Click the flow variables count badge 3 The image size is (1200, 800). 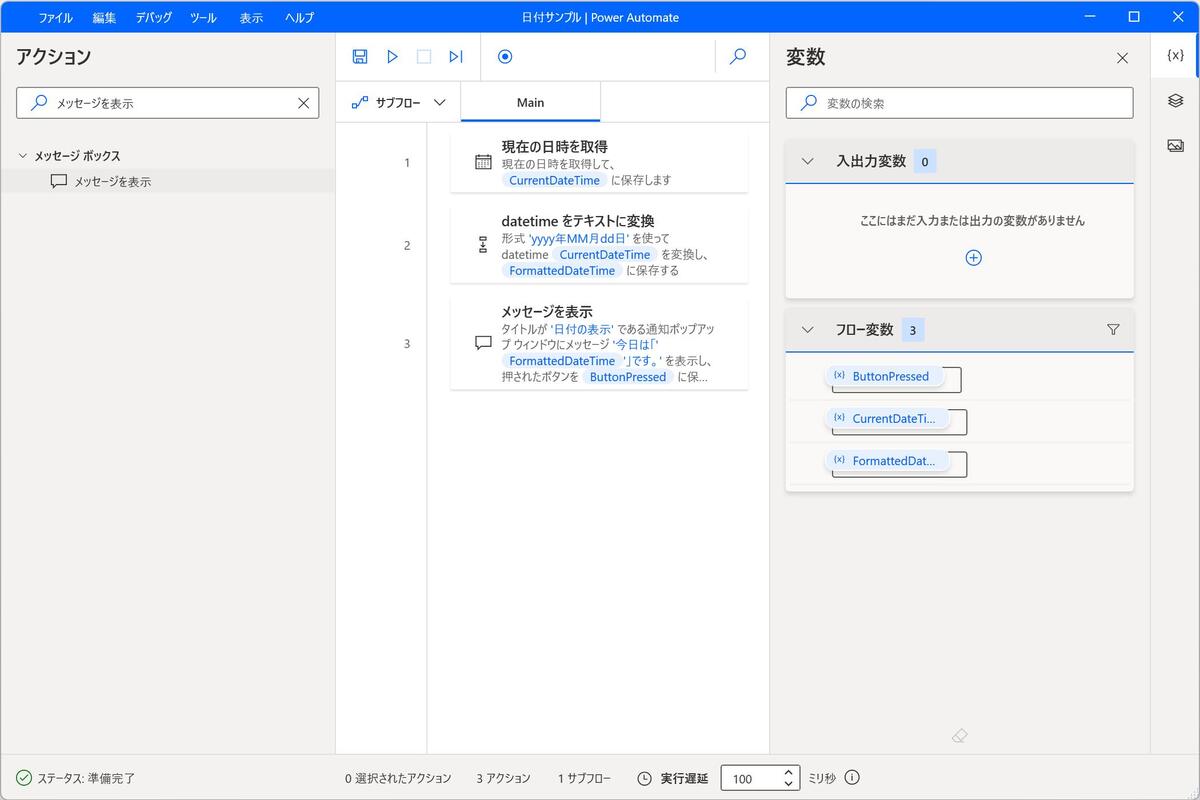coord(912,330)
